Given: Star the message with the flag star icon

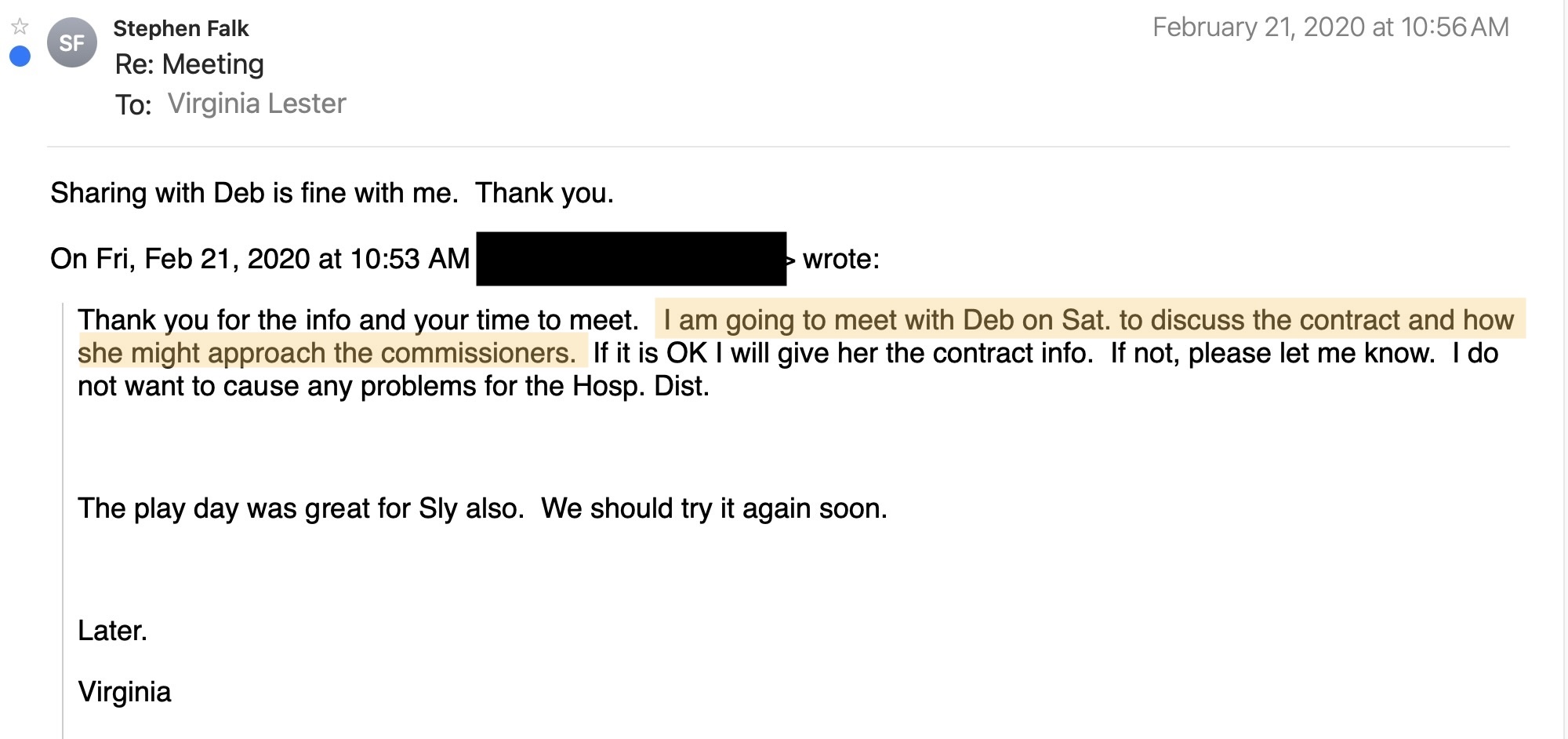Looking at the screenshot, I should tap(20, 27).
